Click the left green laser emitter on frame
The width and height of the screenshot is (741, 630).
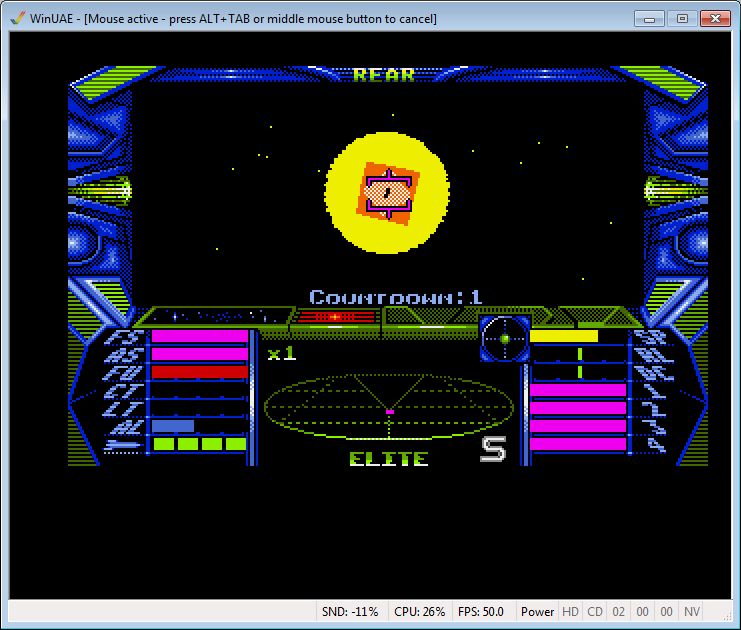(x=101, y=191)
